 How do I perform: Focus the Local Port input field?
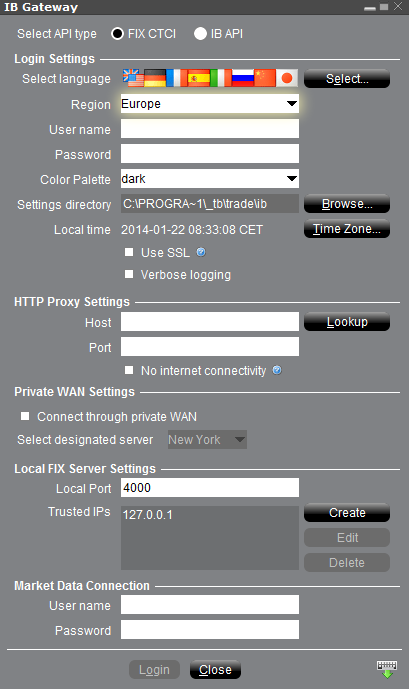(x=210, y=488)
